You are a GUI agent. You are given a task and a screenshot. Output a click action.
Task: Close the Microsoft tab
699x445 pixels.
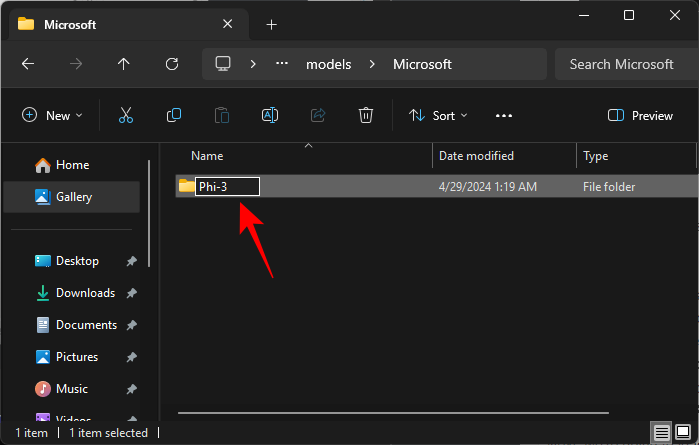point(227,24)
